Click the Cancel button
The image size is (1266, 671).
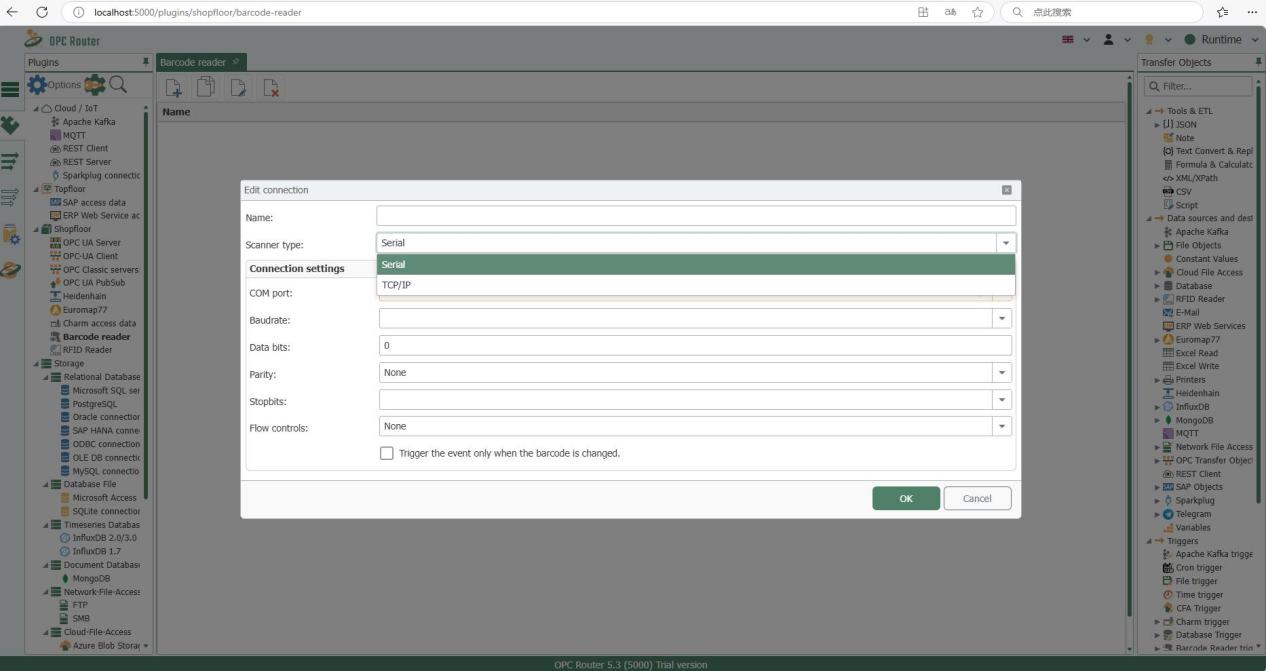[976, 499]
